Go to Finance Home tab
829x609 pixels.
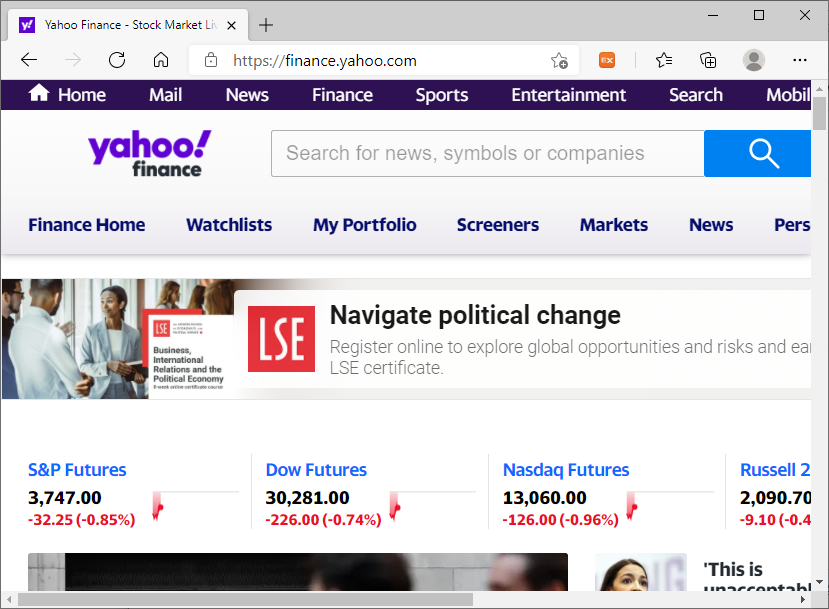click(x=87, y=225)
